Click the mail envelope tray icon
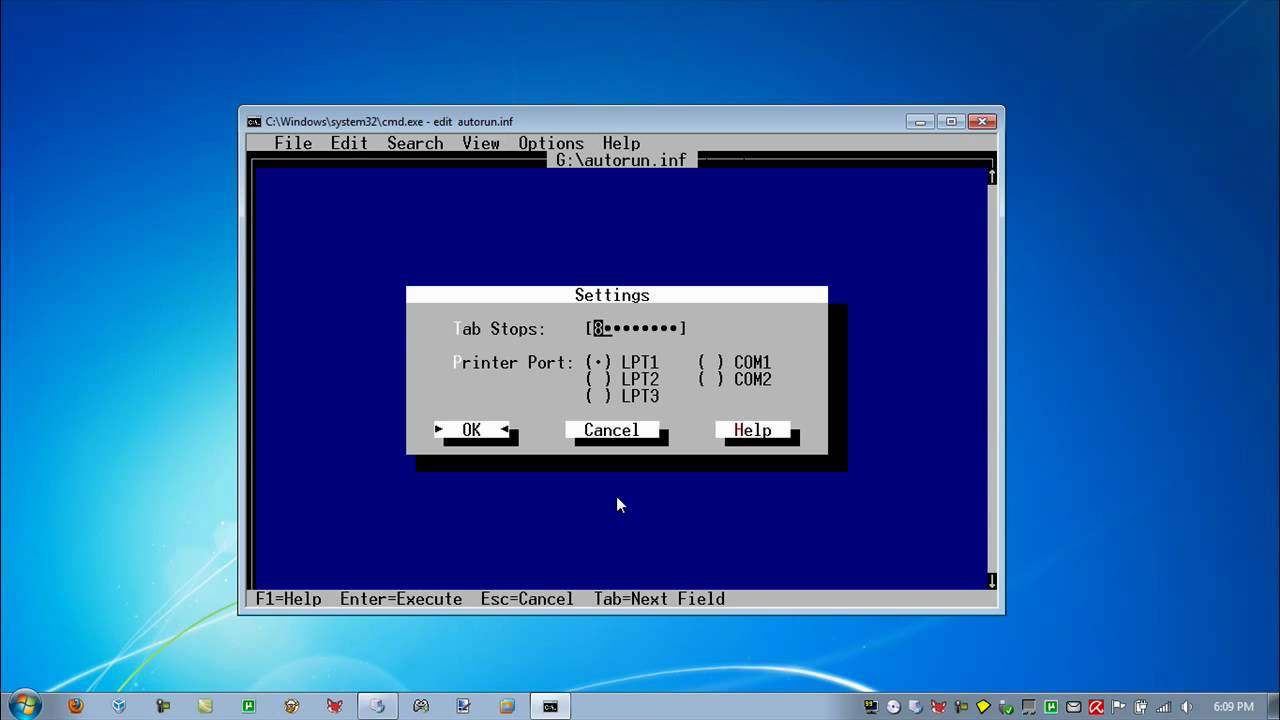Screen dimensions: 1280x720 pos(1073,707)
